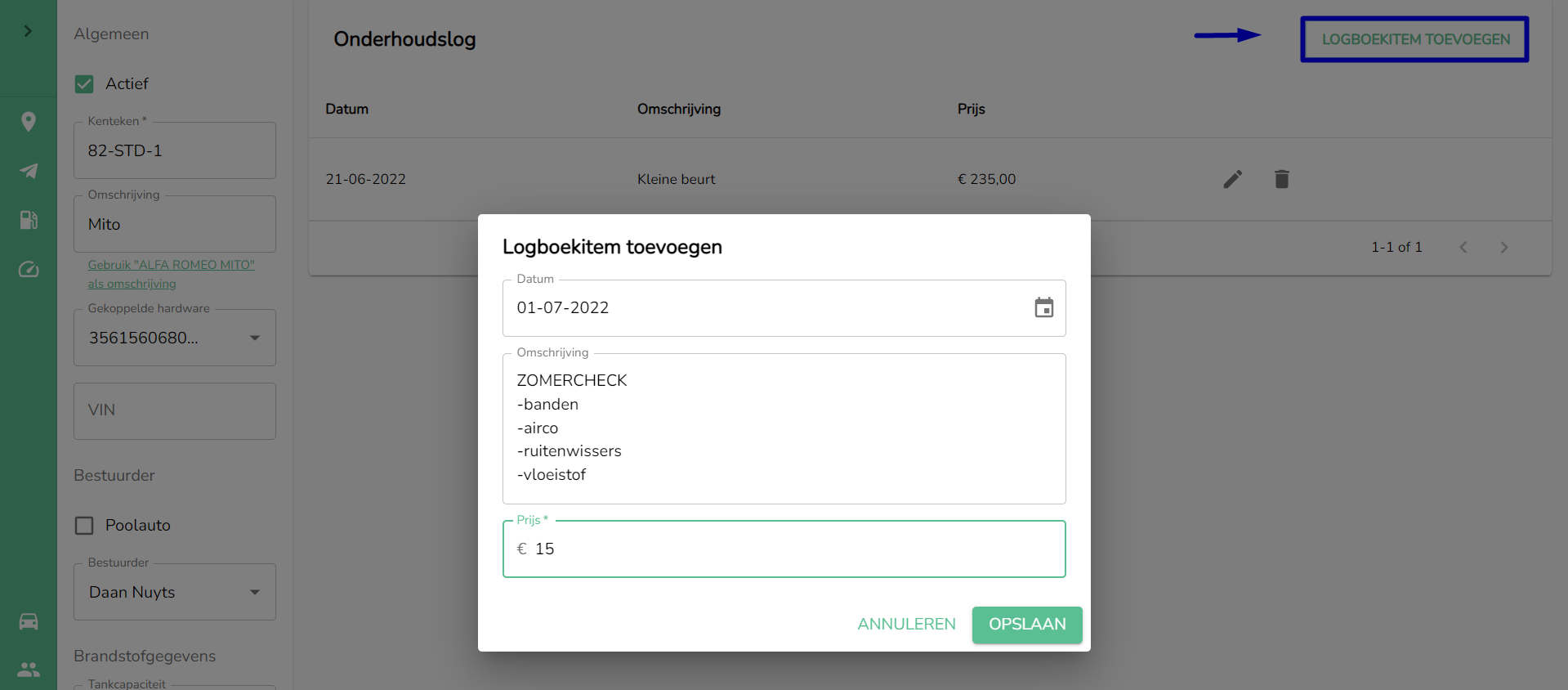Enable the Poolauto checkbox
The width and height of the screenshot is (1568, 690).
[x=84, y=525]
